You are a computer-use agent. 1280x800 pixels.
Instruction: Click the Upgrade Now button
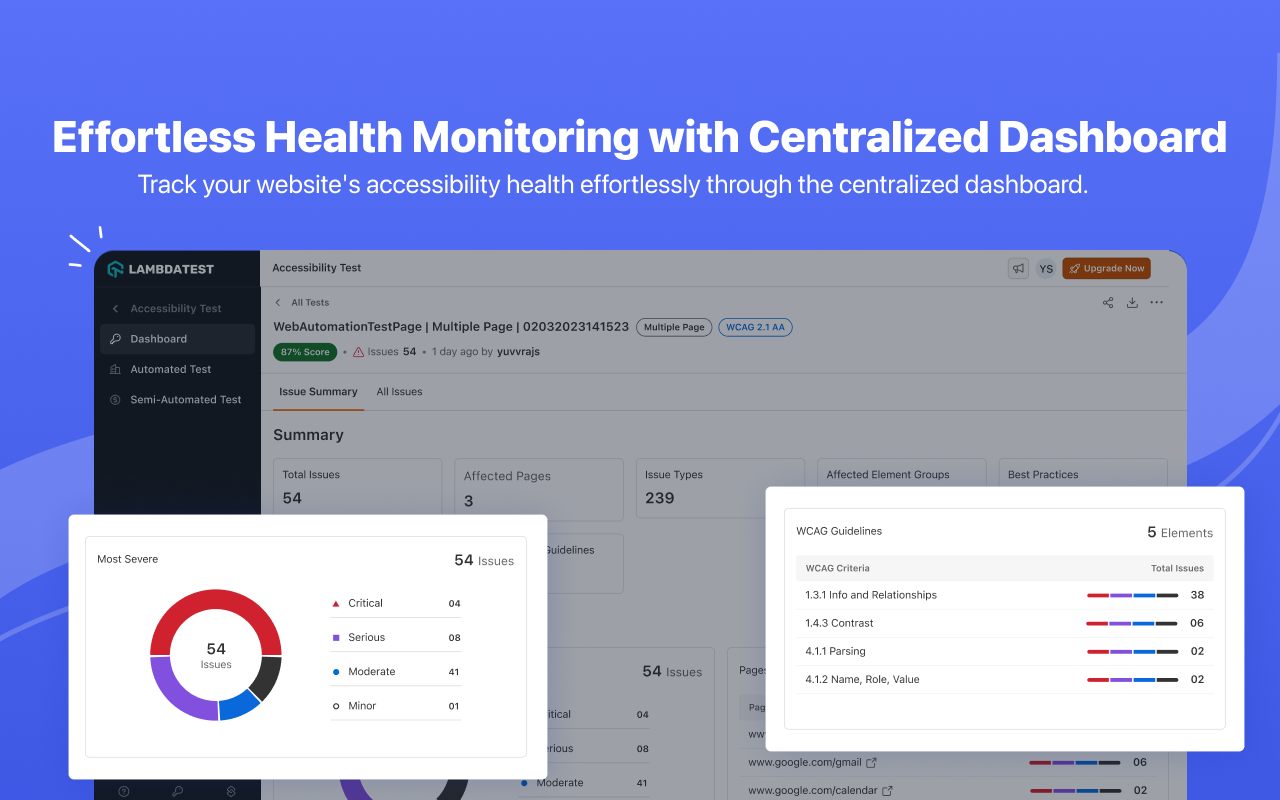1106,268
